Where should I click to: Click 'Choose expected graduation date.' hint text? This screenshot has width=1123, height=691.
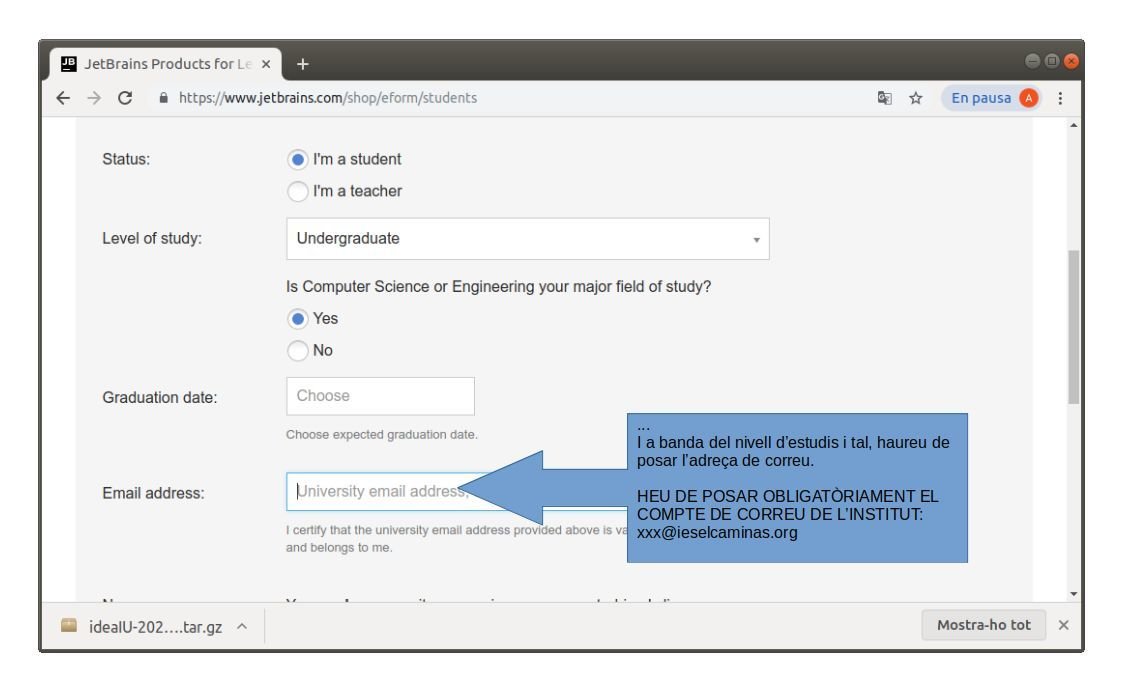382,435
